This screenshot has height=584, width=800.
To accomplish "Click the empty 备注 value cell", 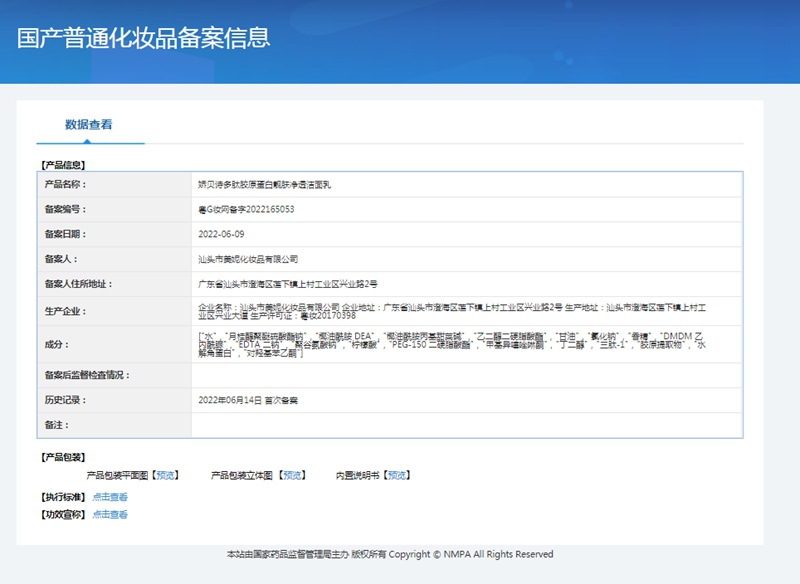I will (x=467, y=425).
